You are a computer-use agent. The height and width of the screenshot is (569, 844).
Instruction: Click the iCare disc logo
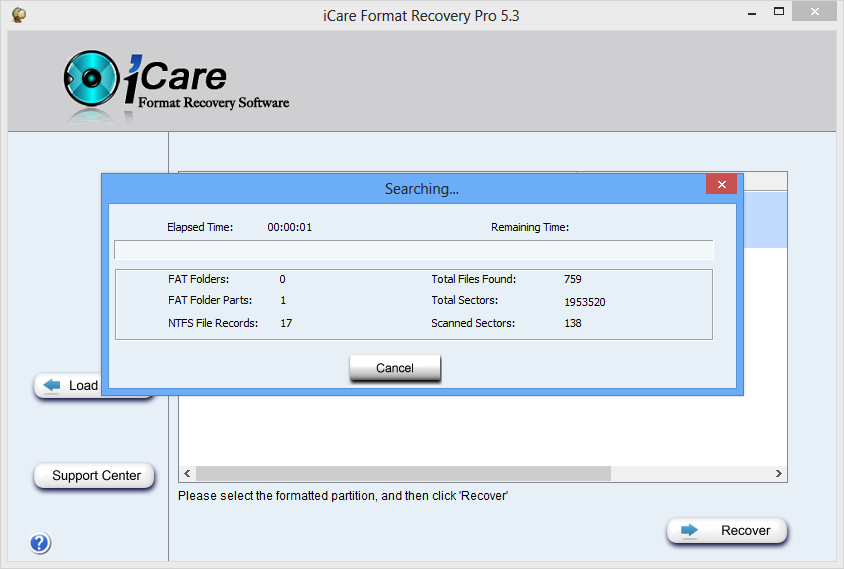[x=92, y=79]
